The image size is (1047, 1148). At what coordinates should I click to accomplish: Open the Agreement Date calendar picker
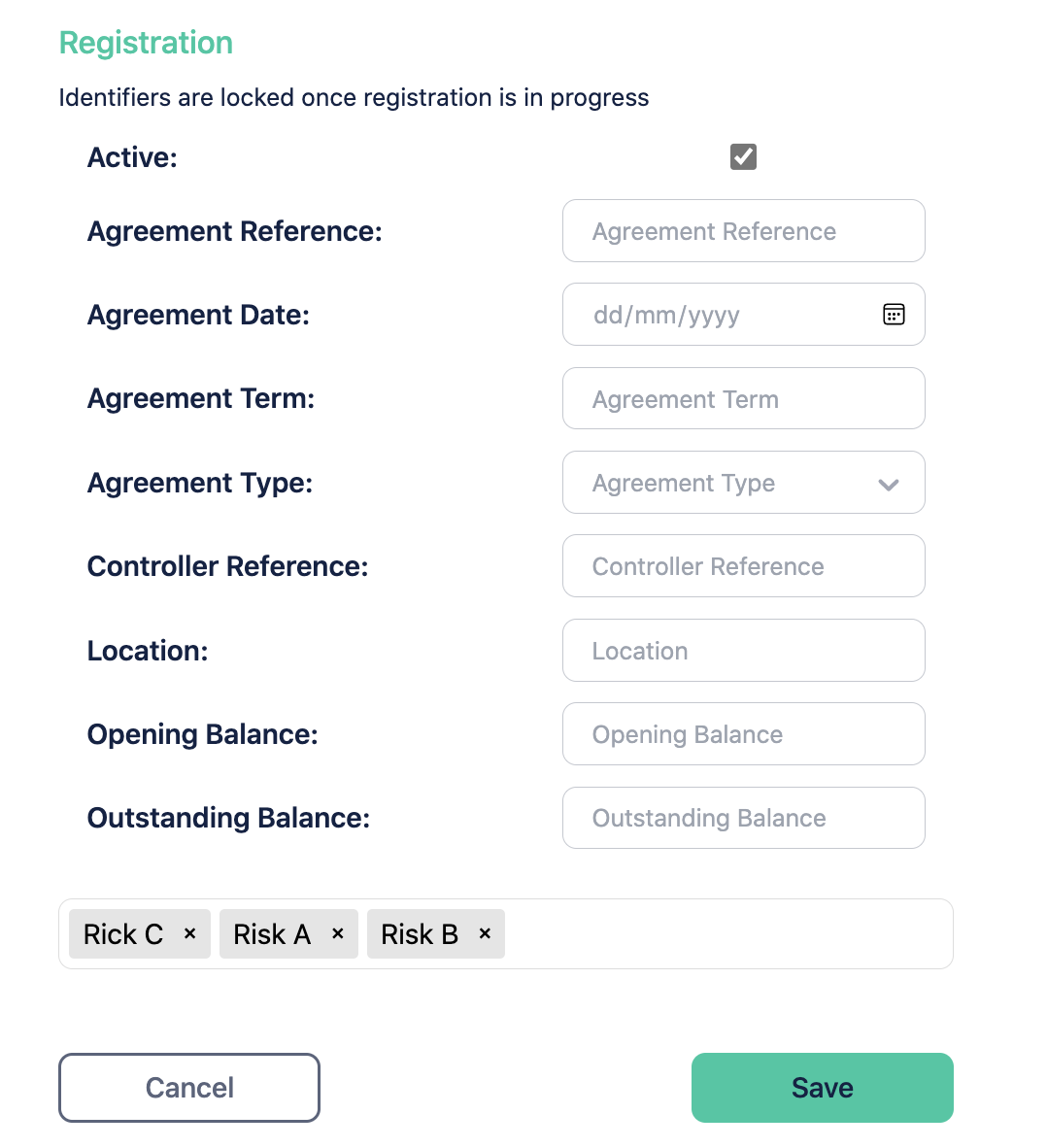coord(894,315)
